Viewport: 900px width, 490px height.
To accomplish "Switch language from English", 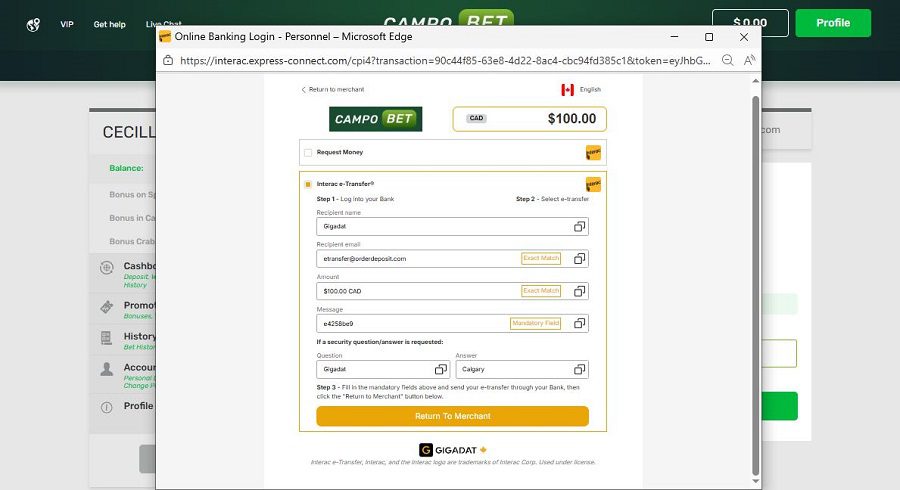I will (x=590, y=90).
